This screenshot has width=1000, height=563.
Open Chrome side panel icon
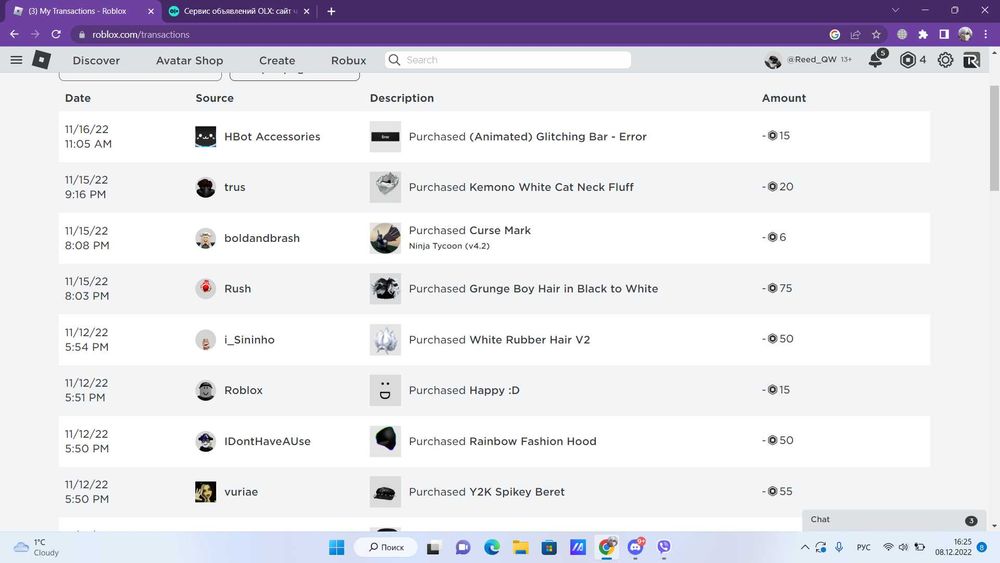point(944,34)
